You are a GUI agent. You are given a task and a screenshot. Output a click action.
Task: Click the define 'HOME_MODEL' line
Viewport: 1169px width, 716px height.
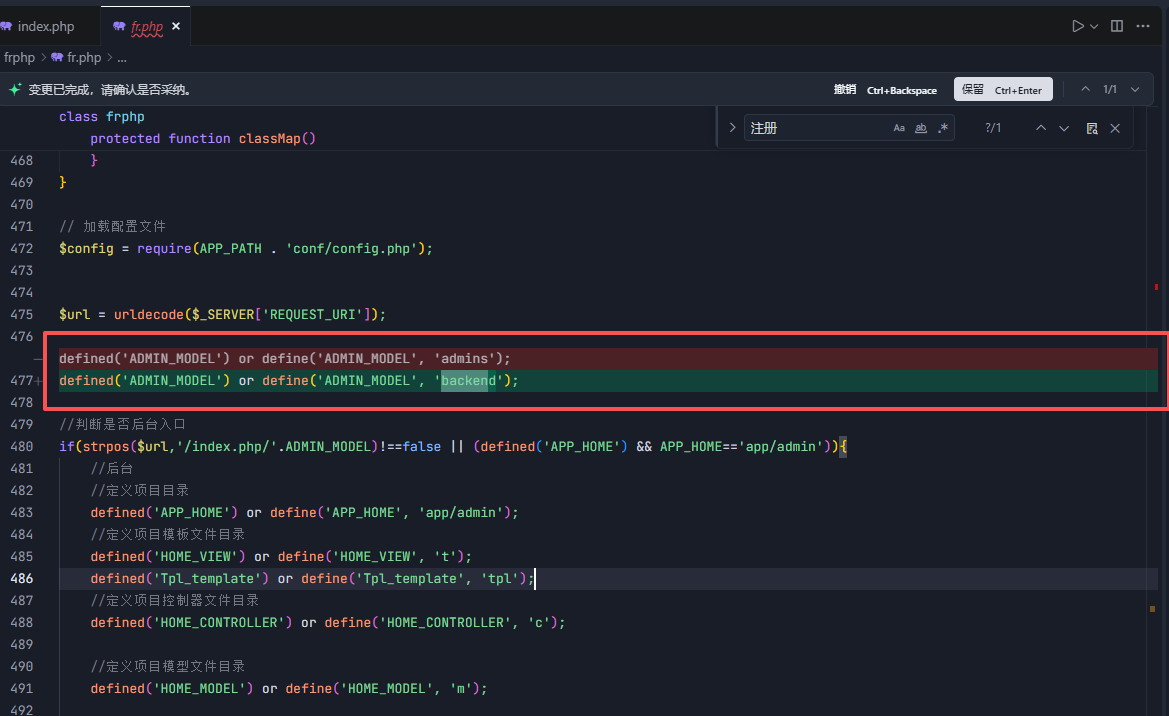(x=289, y=688)
